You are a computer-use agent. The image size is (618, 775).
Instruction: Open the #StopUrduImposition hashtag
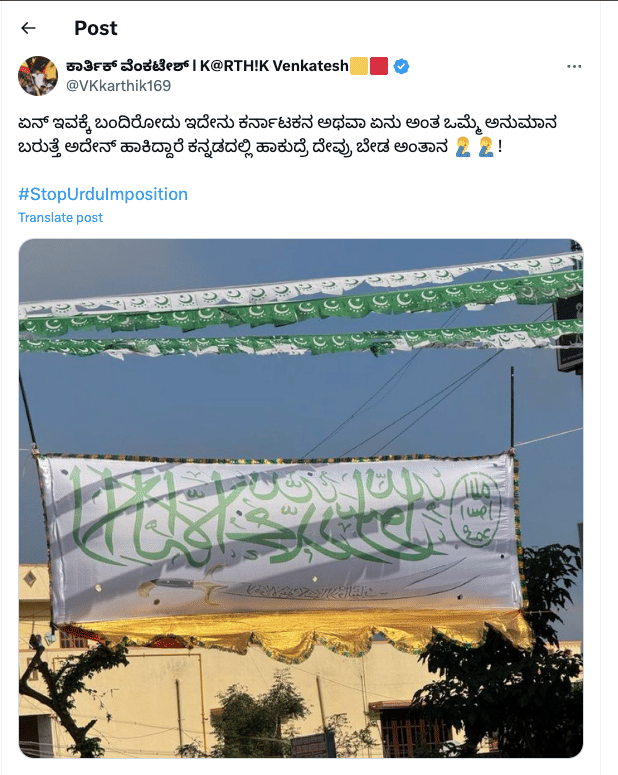click(103, 194)
